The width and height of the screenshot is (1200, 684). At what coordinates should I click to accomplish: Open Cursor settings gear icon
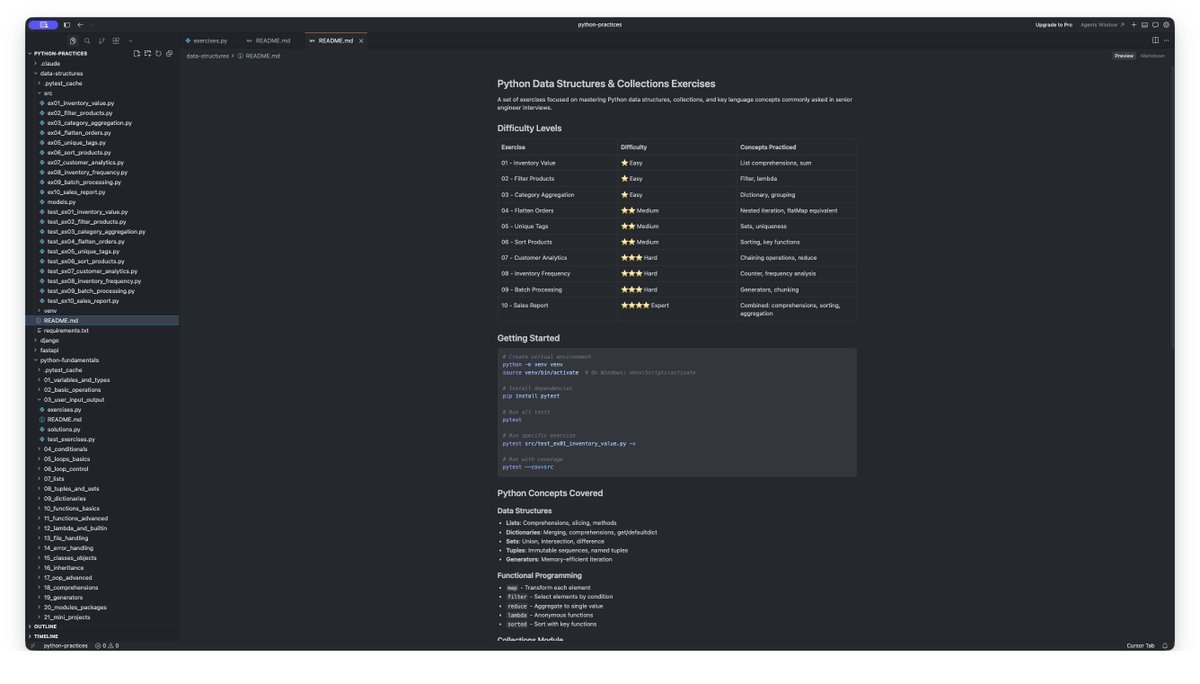1167,24
